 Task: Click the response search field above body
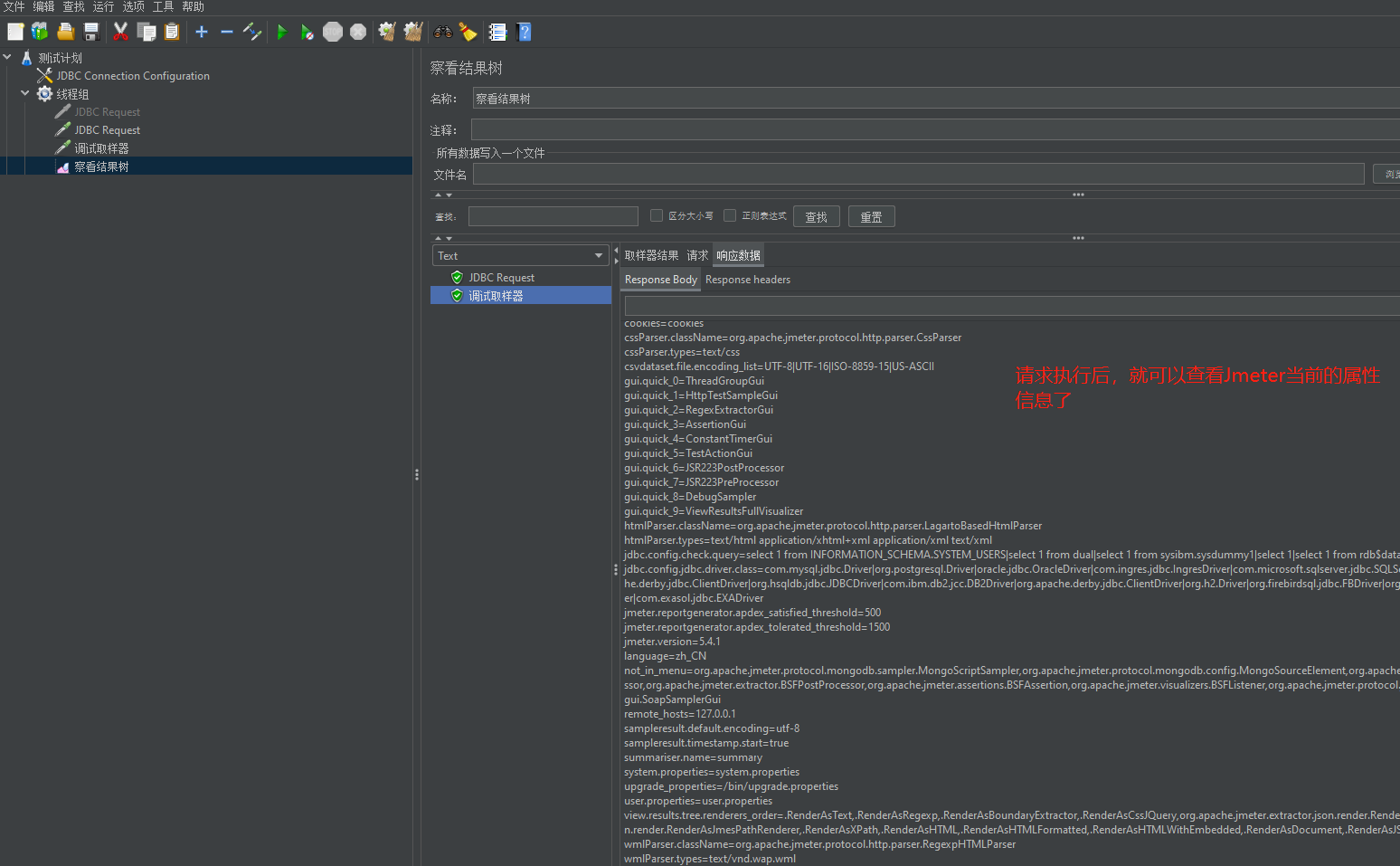(x=1012, y=306)
